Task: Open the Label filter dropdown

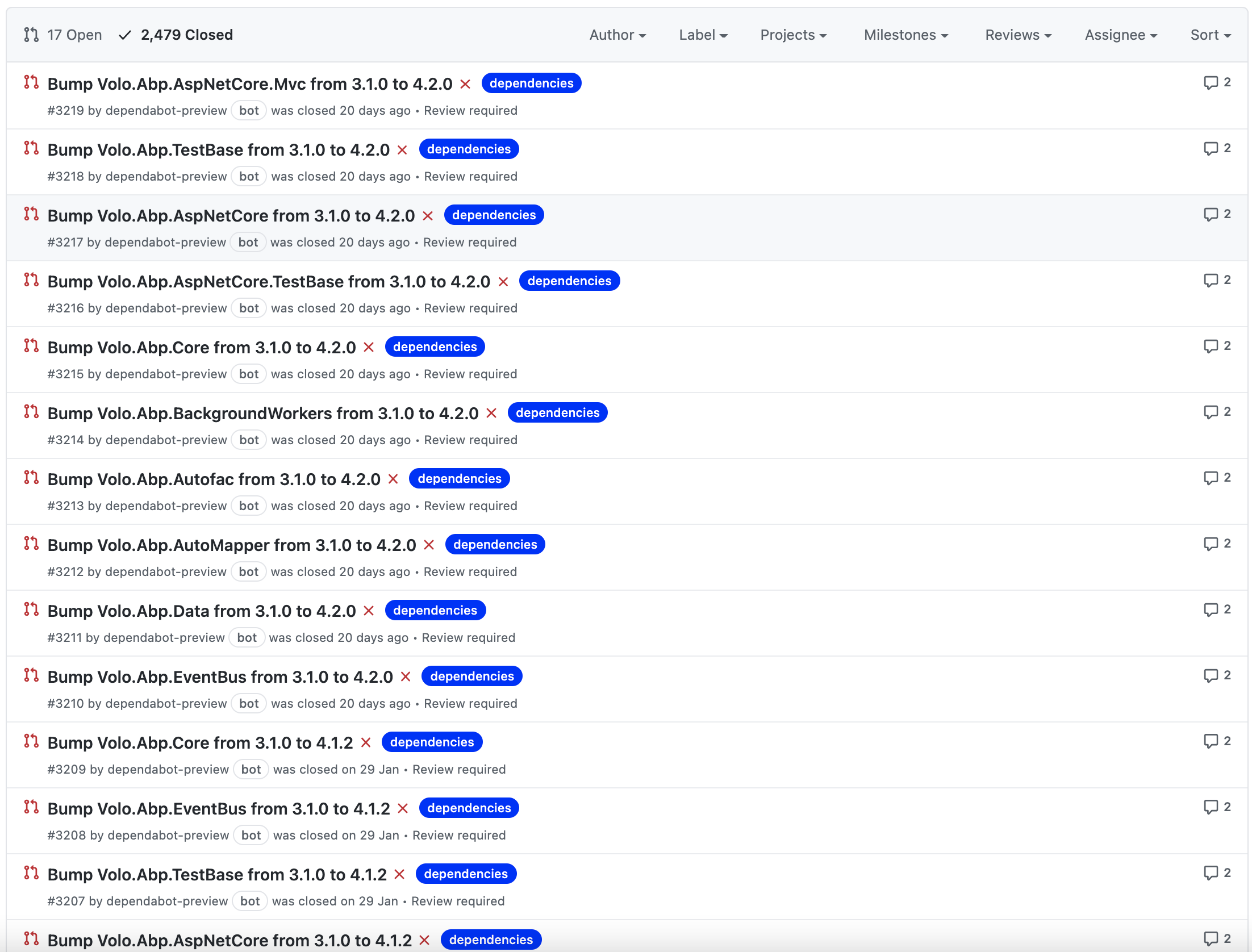Action: 703,35
